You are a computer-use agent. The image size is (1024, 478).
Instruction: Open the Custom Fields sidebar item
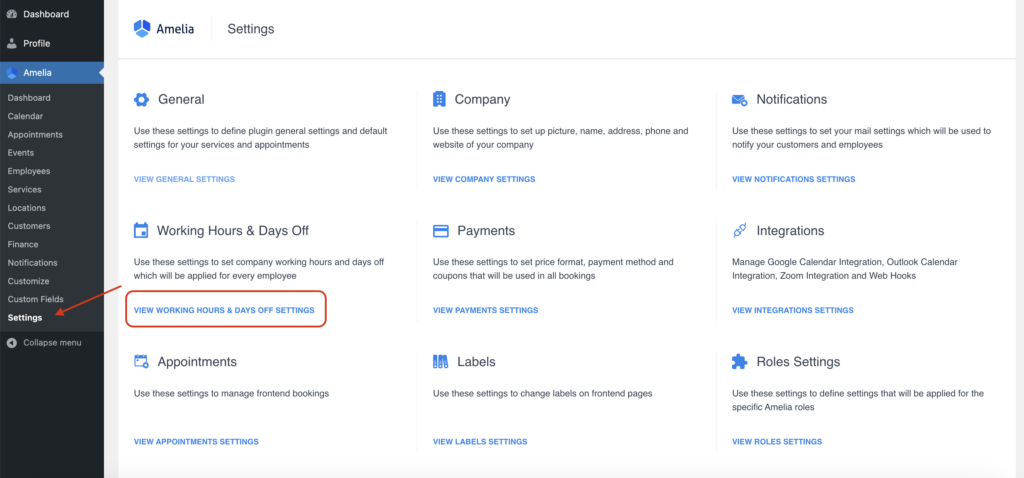pos(35,299)
